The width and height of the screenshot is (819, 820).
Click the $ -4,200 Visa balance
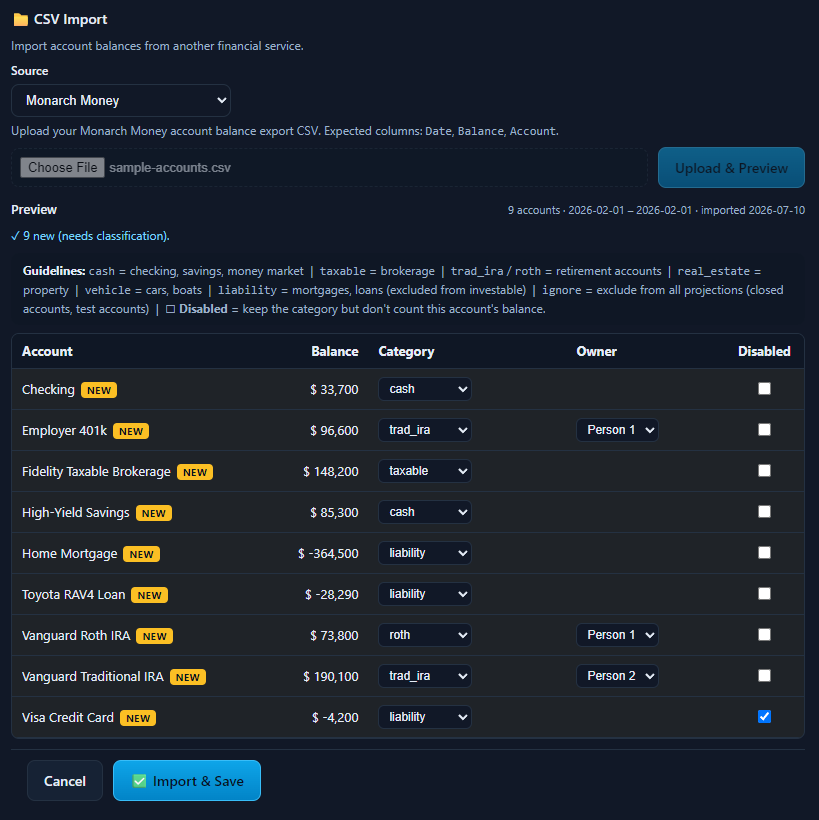335,718
